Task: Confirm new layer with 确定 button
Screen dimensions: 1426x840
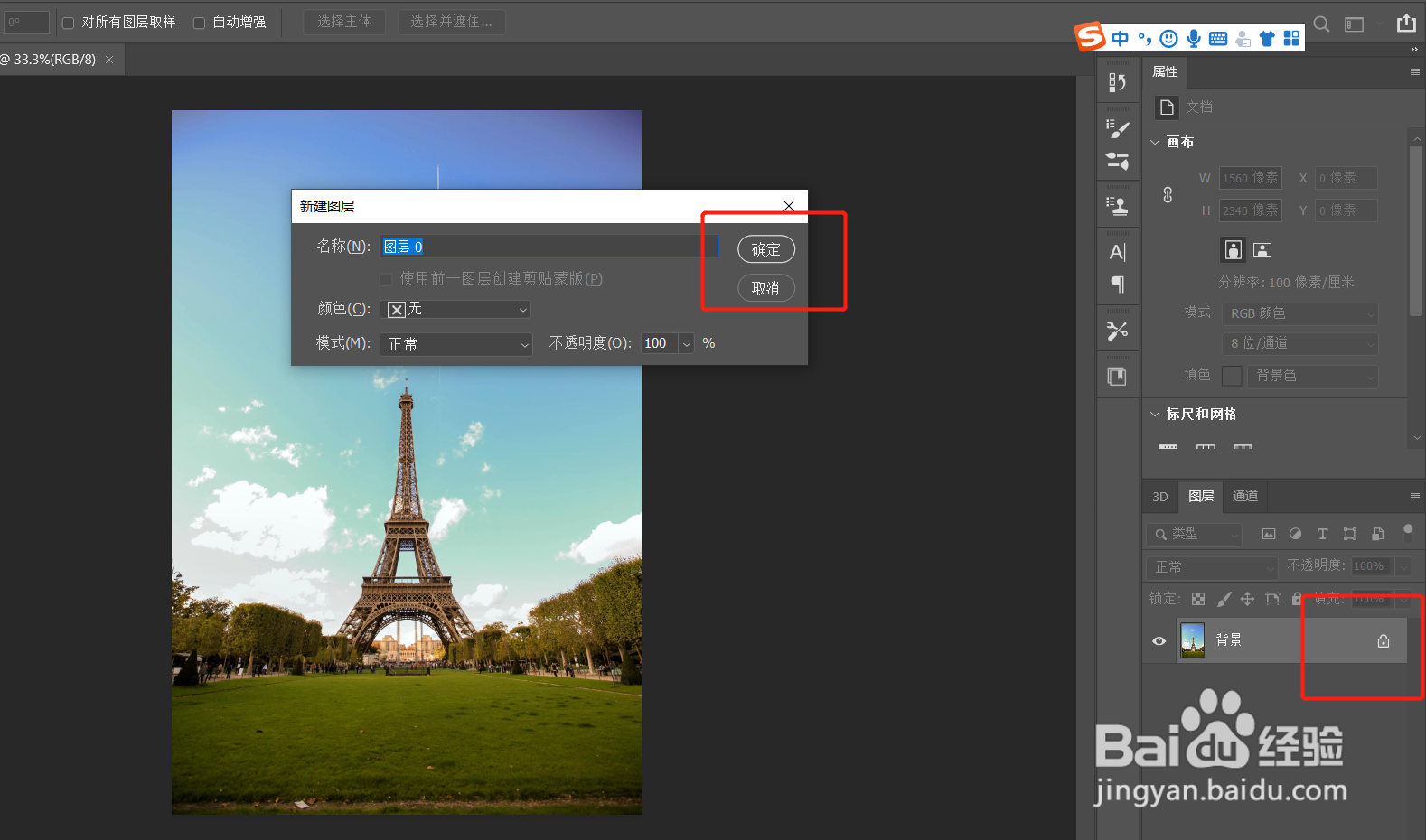Action: pos(766,249)
